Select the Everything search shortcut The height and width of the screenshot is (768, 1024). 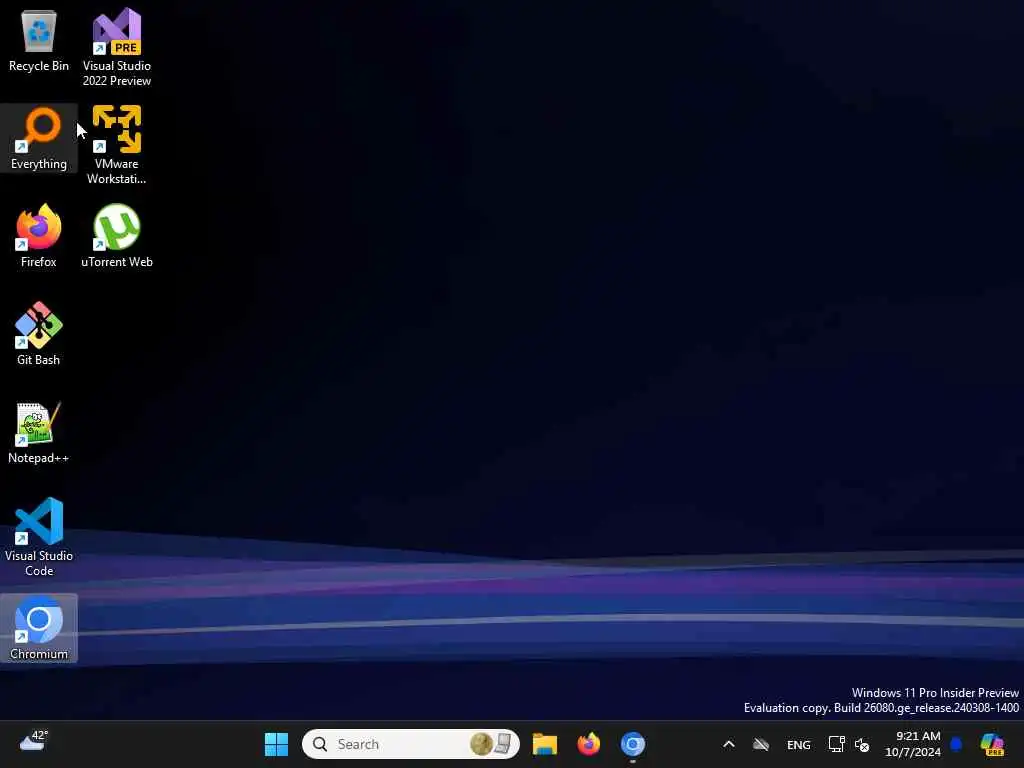pos(39,138)
